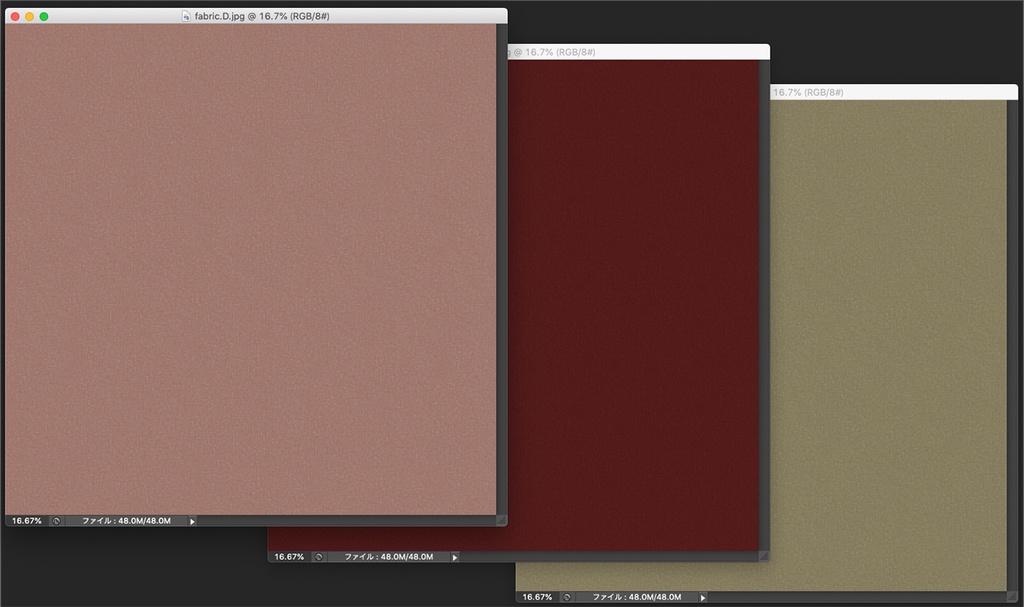Click the status bar round icon in dark red window
Screen dimensions: 1024x607
point(319,557)
